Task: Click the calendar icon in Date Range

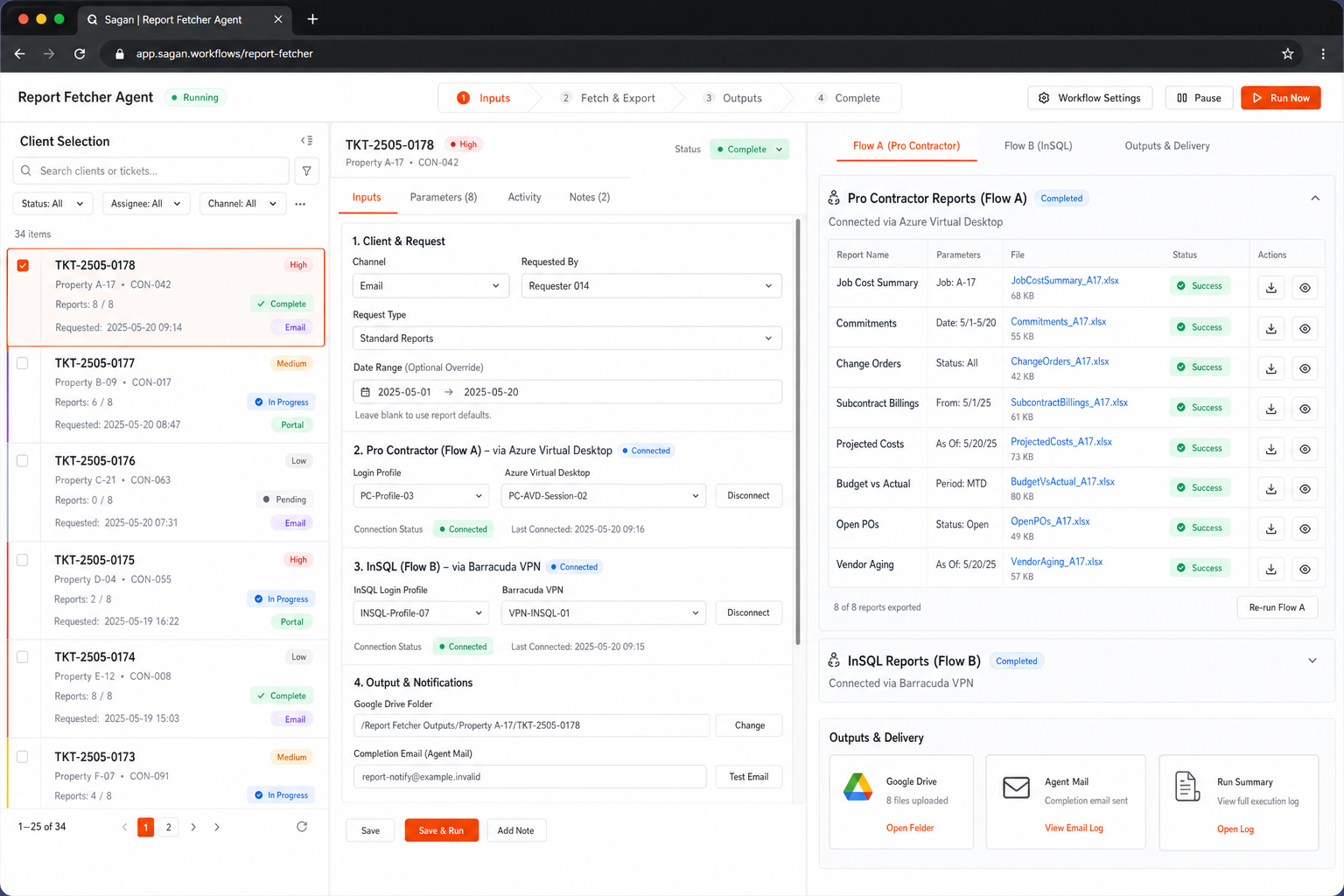Action: click(x=366, y=392)
